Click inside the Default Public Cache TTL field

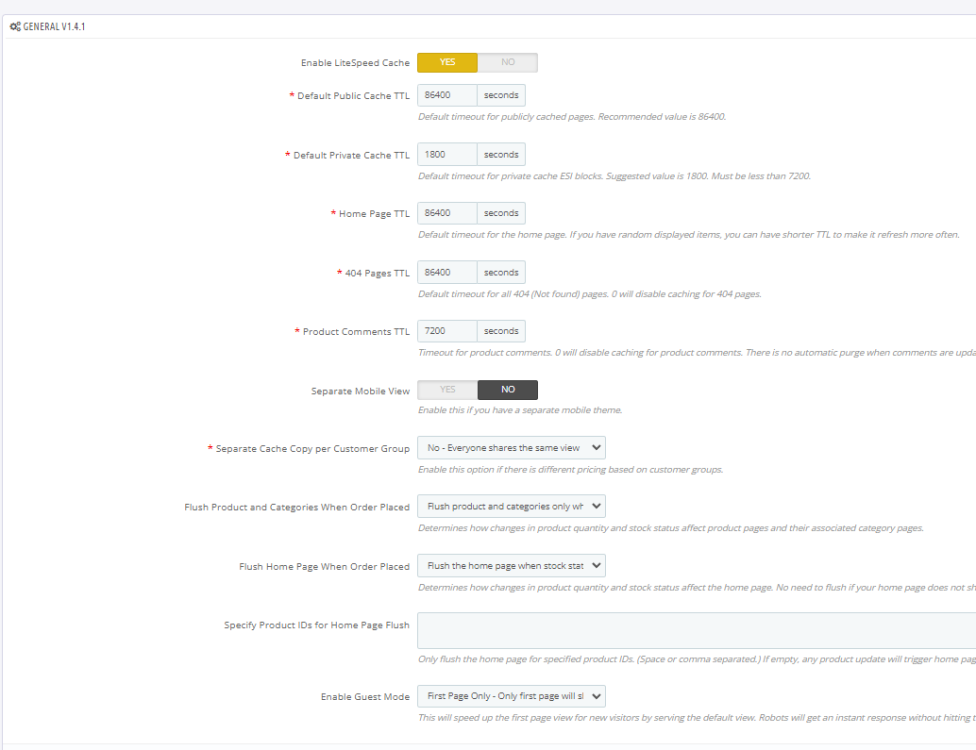pos(446,94)
